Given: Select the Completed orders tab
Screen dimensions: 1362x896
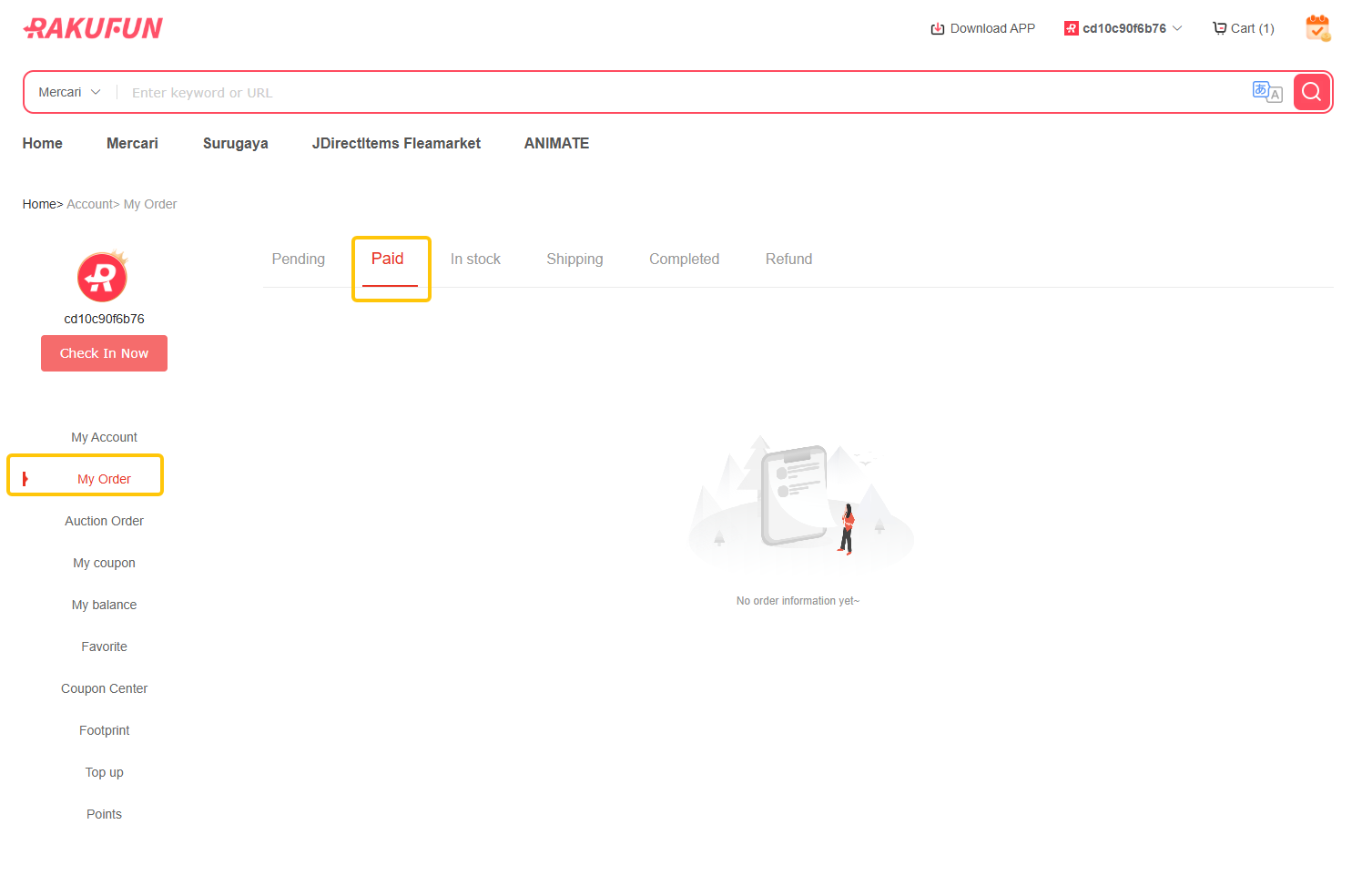Looking at the screenshot, I should (684, 260).
